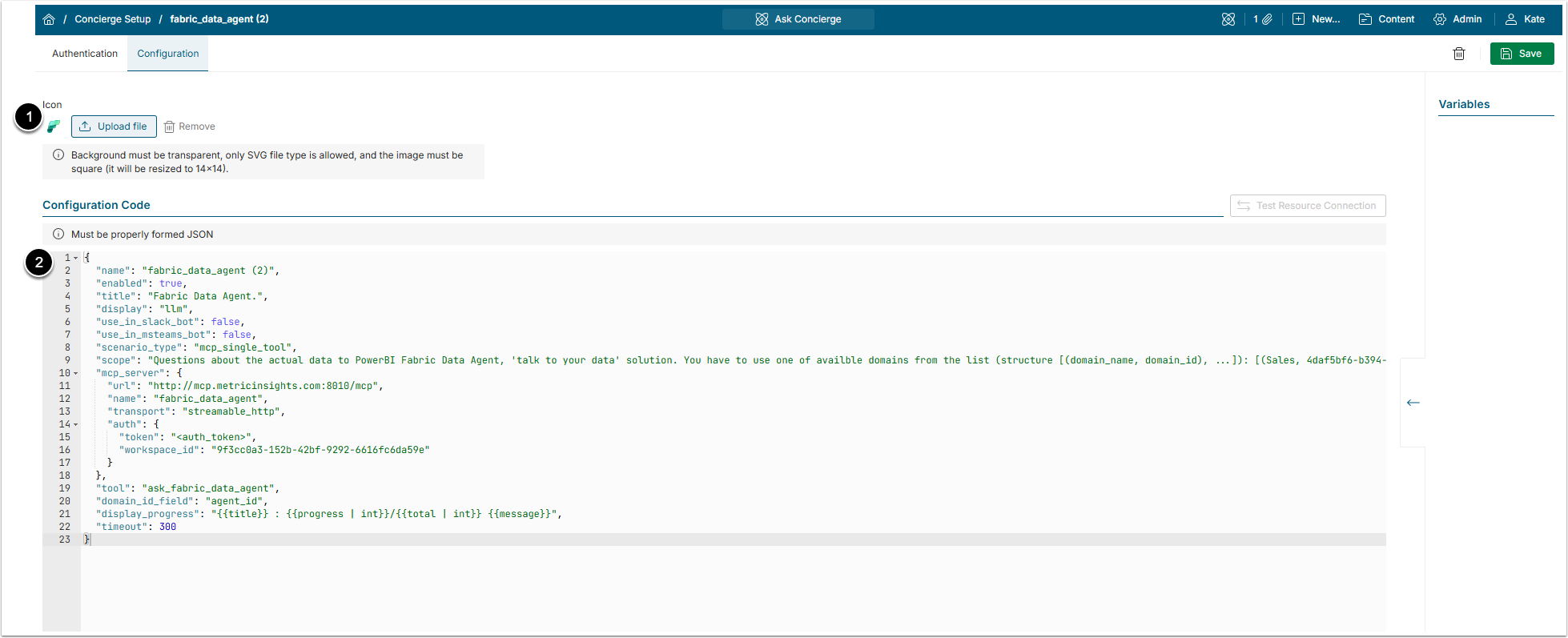The width and height of the screenshot is (1568, 638).
Task: Click the Fabric icon thumbnail
Action: click(x=54, y=126)
